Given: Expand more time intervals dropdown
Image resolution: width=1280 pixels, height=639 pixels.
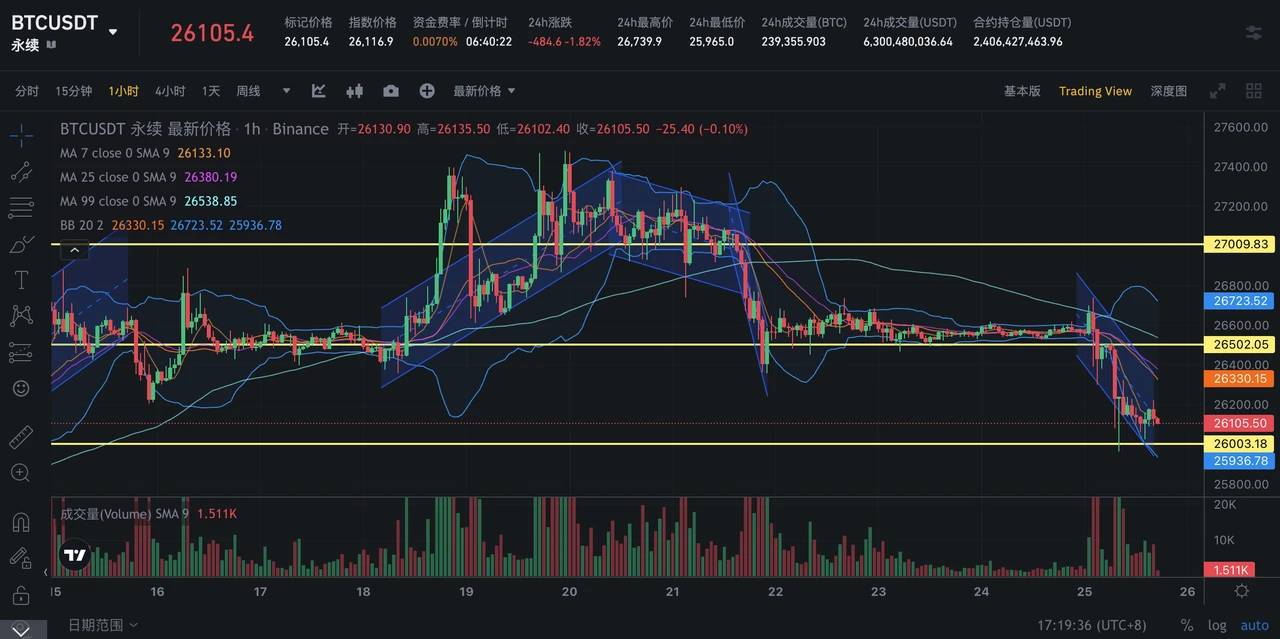Looking at the screenshot, I should [x=287, y=91].
